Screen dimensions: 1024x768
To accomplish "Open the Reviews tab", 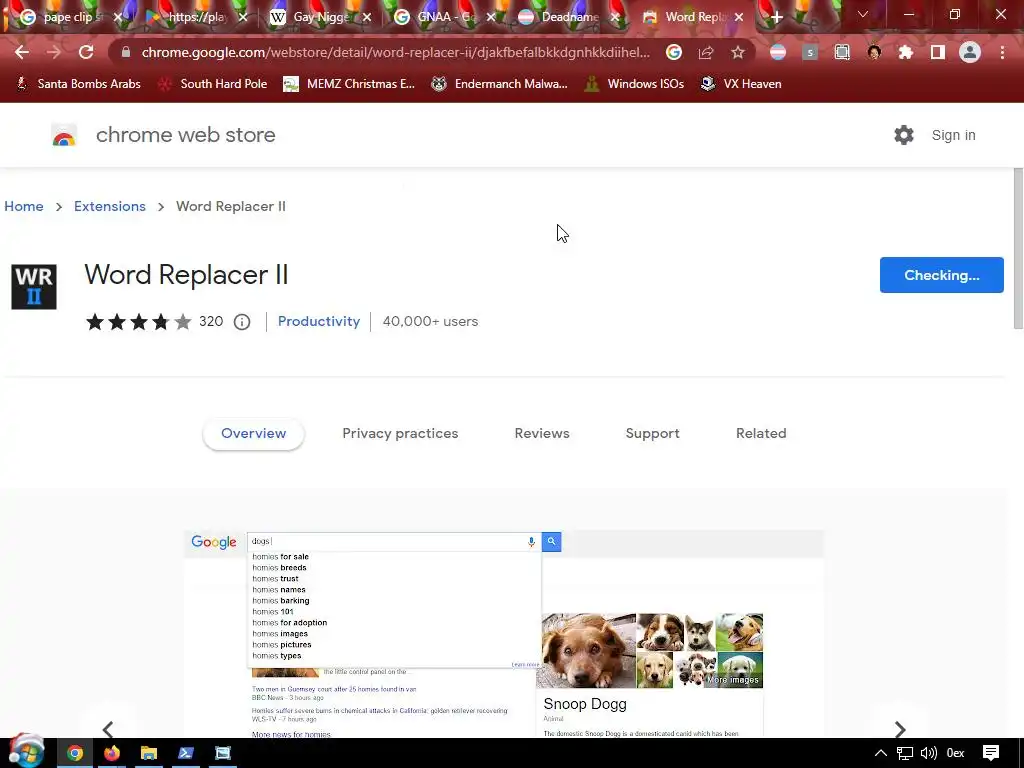I will tap(542, 434).
